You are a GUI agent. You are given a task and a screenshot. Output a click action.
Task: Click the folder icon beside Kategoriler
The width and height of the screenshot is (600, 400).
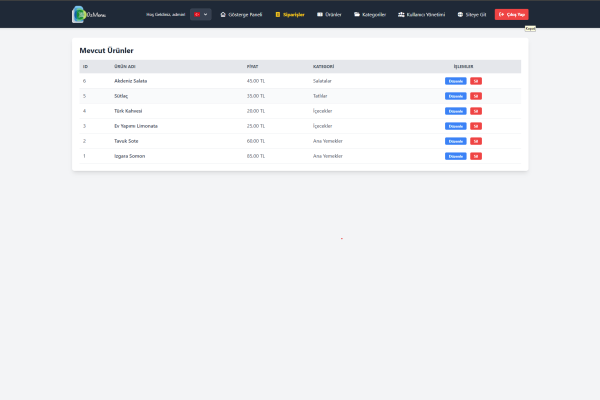[x=356, y=15]
